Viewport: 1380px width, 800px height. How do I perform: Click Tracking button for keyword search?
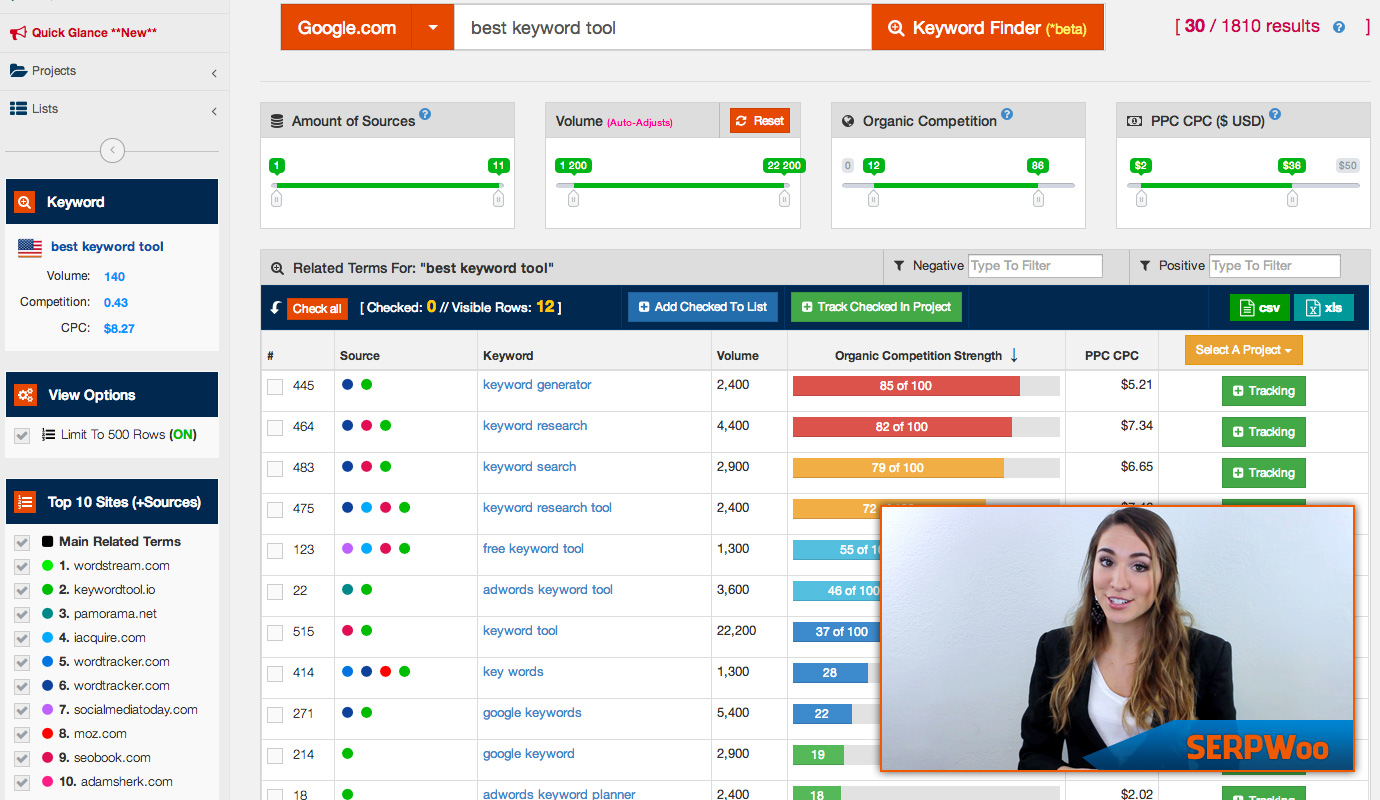(x=1263, y=473)
